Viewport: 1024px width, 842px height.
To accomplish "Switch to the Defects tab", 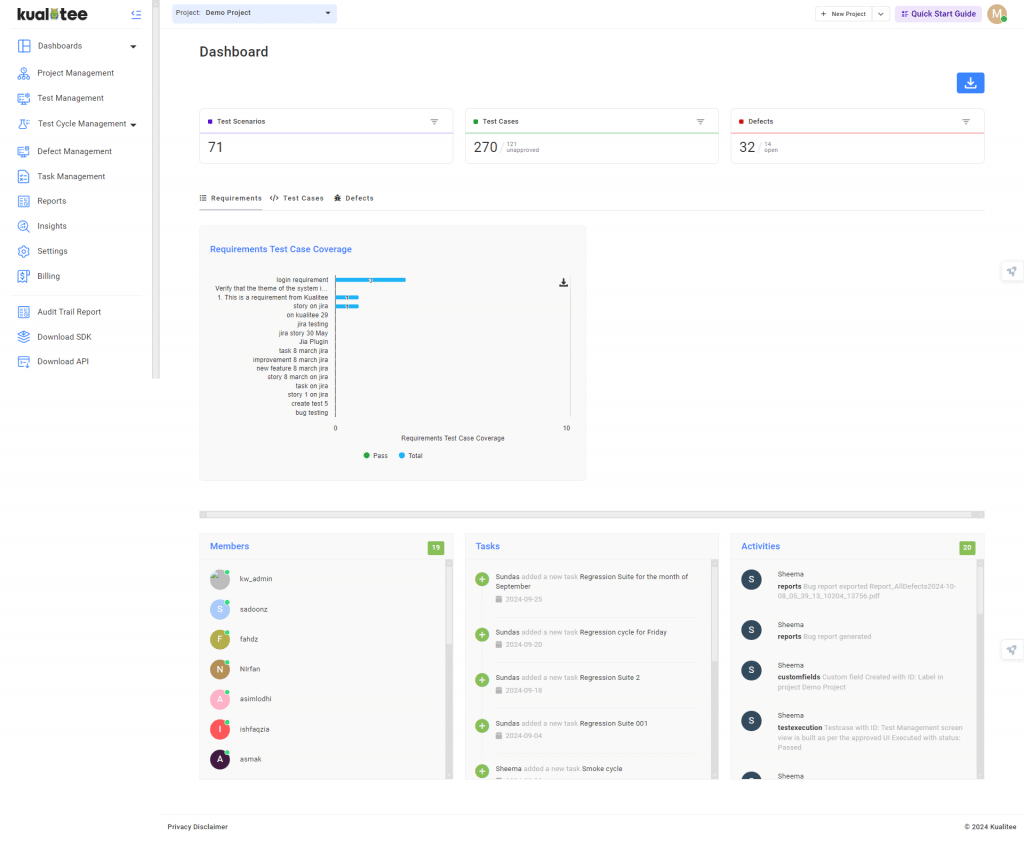I will coord(354,199).
